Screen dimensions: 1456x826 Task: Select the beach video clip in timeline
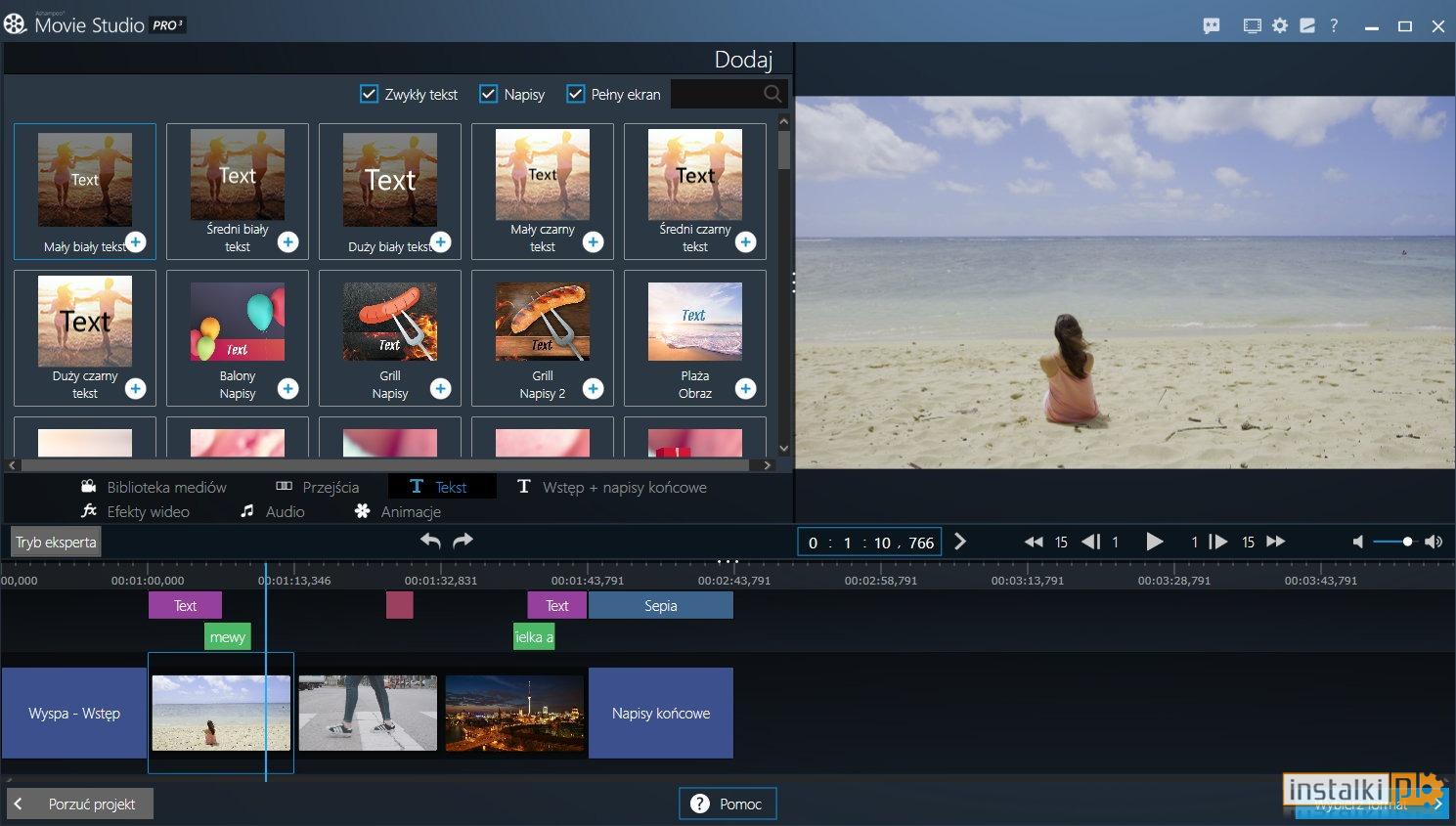[x=221, y=713]
